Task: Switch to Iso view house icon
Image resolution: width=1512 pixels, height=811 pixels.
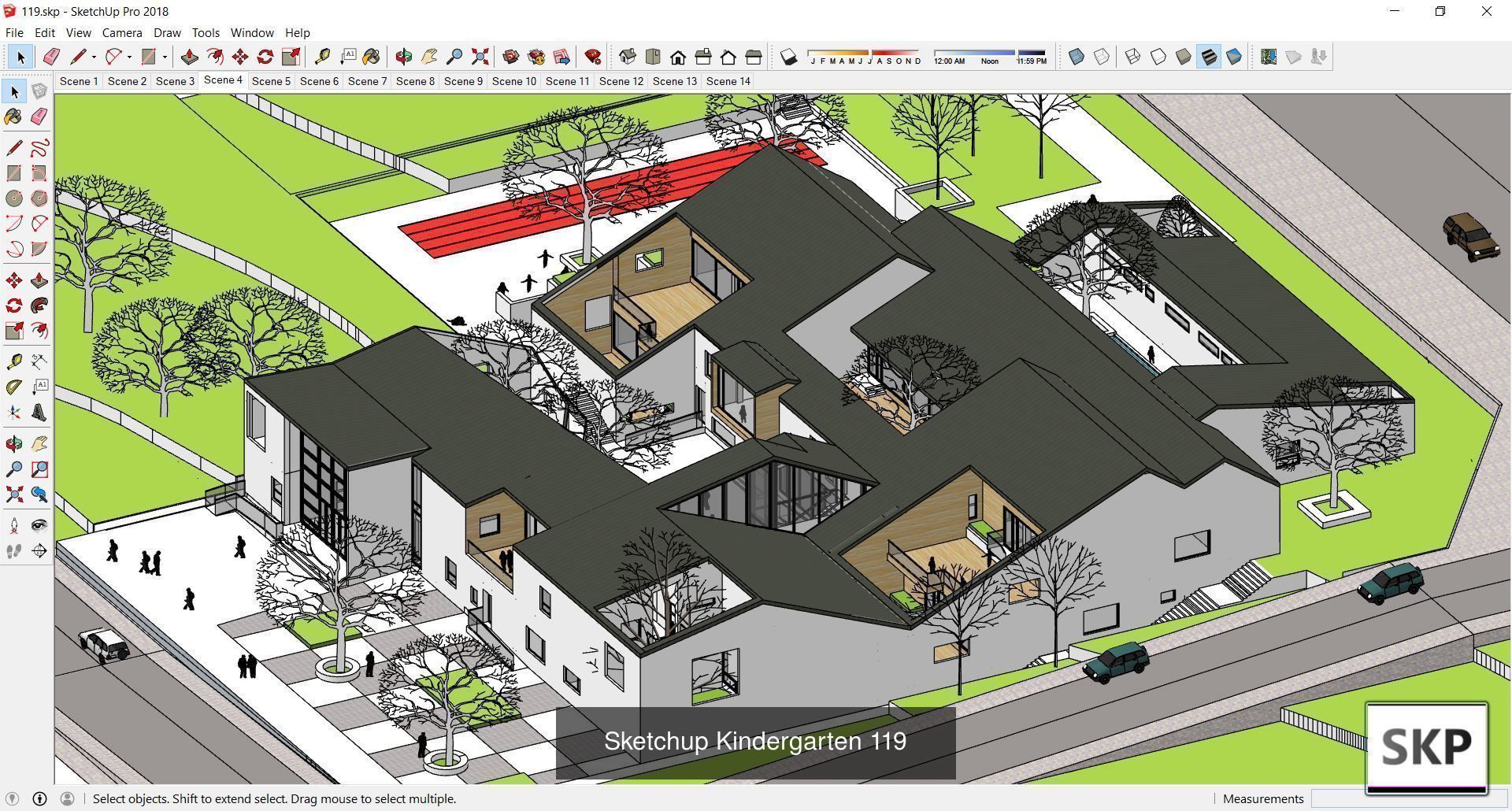Action: pos(628,57)
